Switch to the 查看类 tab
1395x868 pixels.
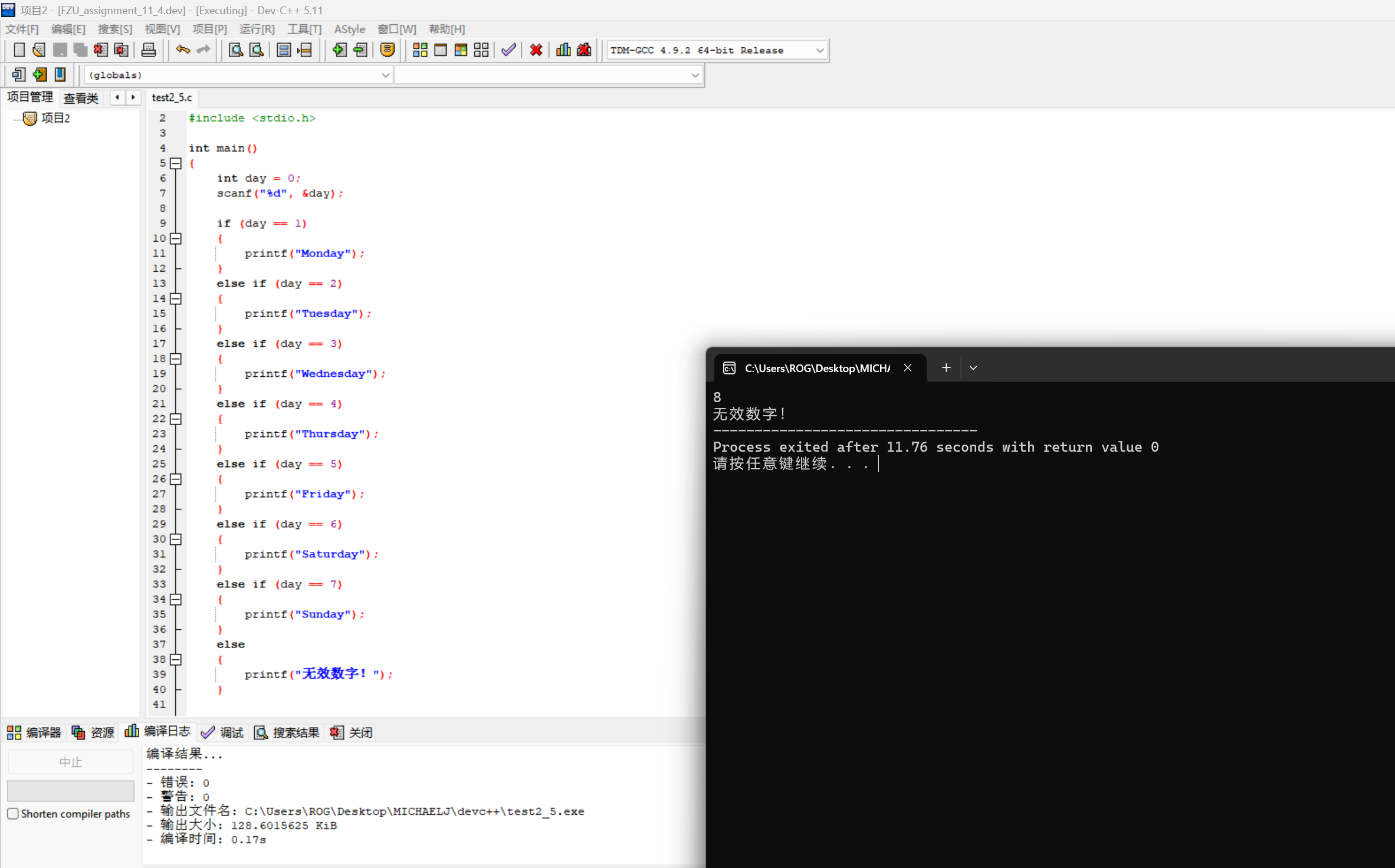click(81, 98)
